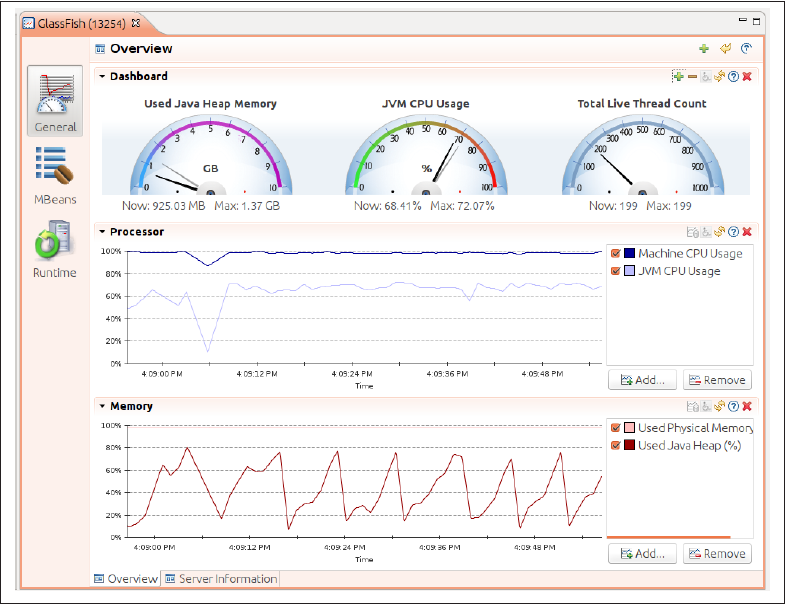787x605 pixels.
Task: Switch to the Overview bottom tab
Action: coord(126,579)
